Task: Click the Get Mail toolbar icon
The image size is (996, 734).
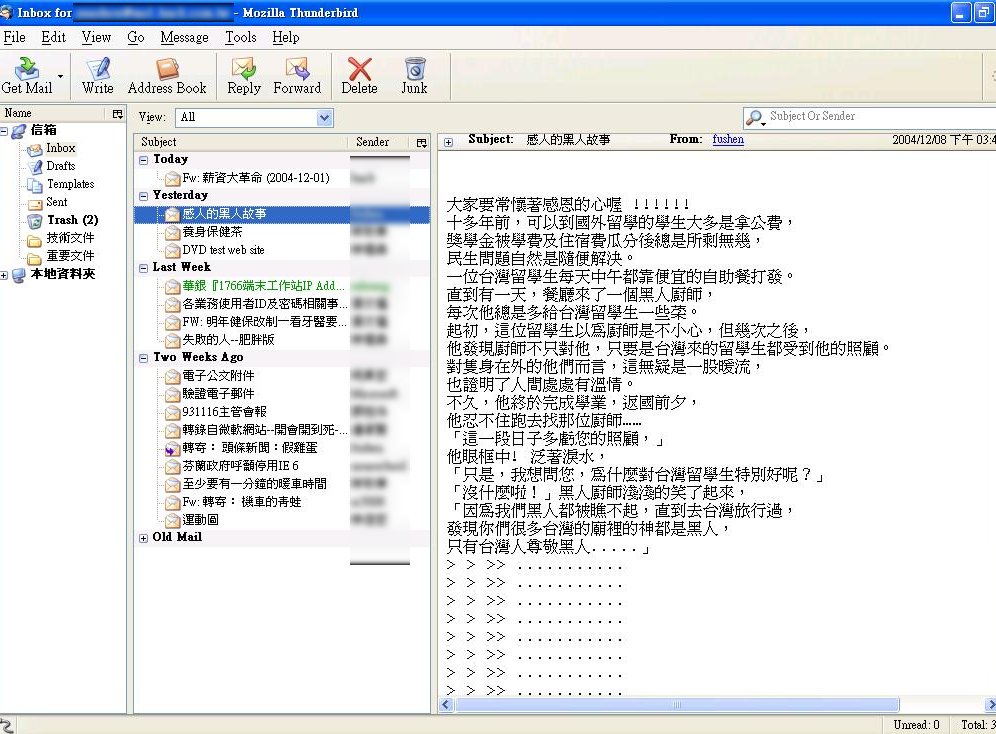Action: (27, 74)
